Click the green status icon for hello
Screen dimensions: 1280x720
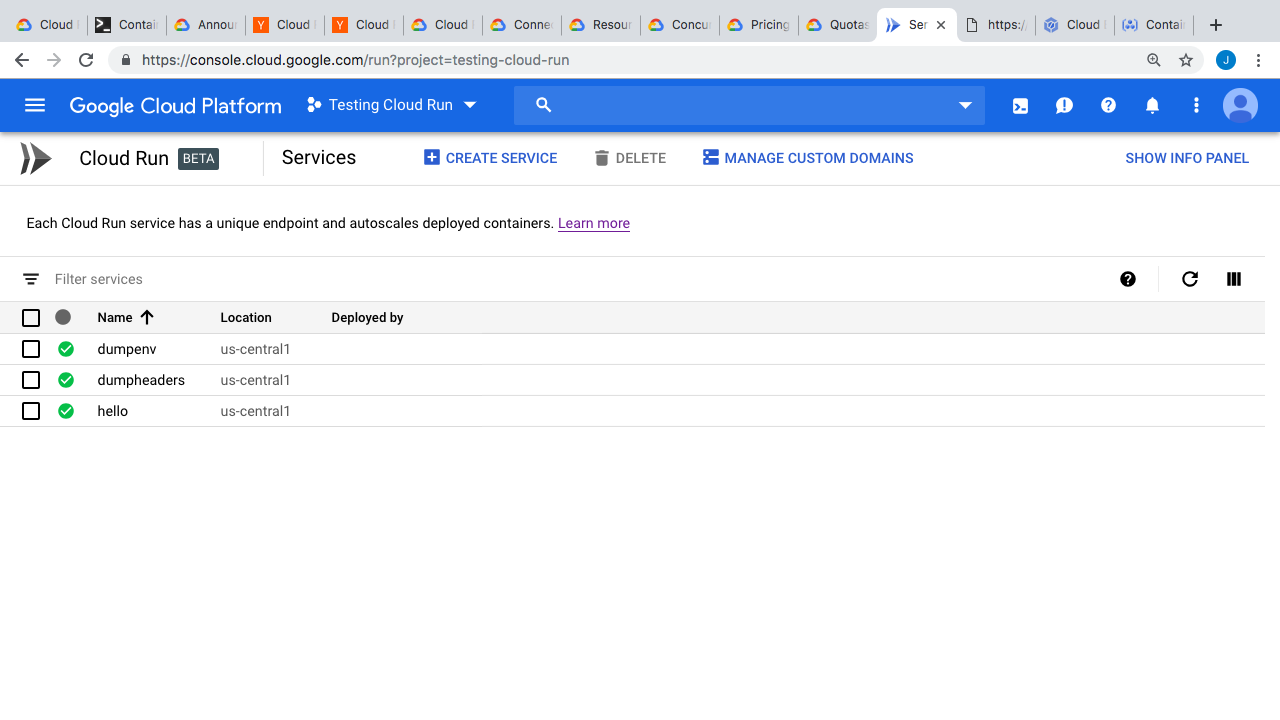(x=66, y=411)
